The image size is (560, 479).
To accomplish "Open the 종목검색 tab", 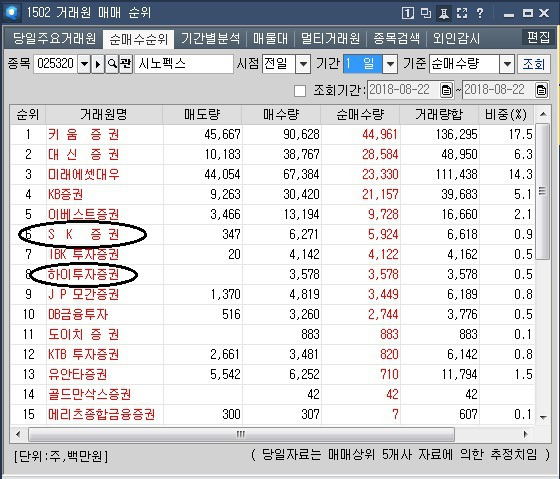I will click(x=396, y=38).
